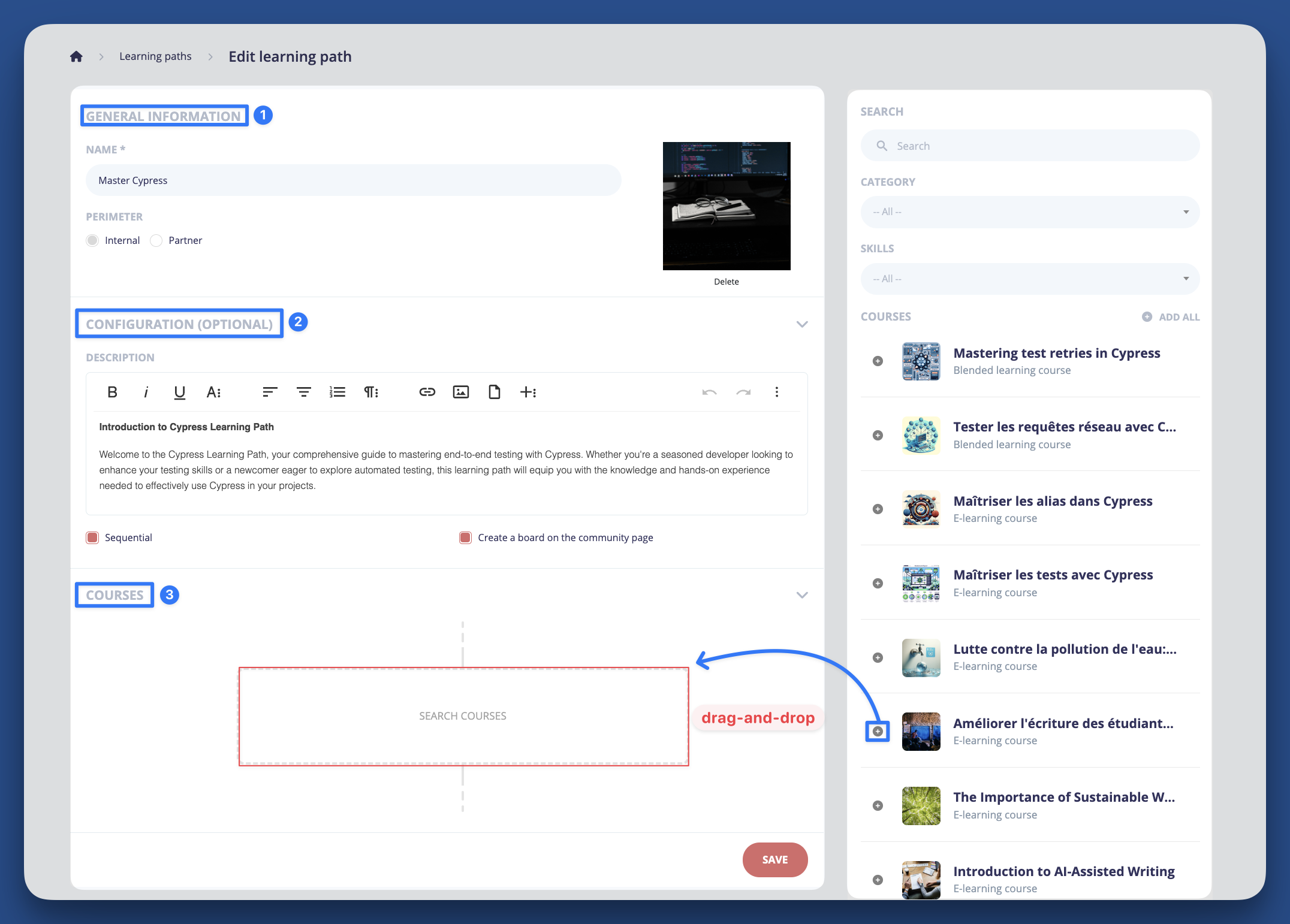Image resolution: width=1290 pixels, height=924 pixels.
Task: Click the Tester les requêtes réseau thumbnail
Action: click(x=921, y=435)
